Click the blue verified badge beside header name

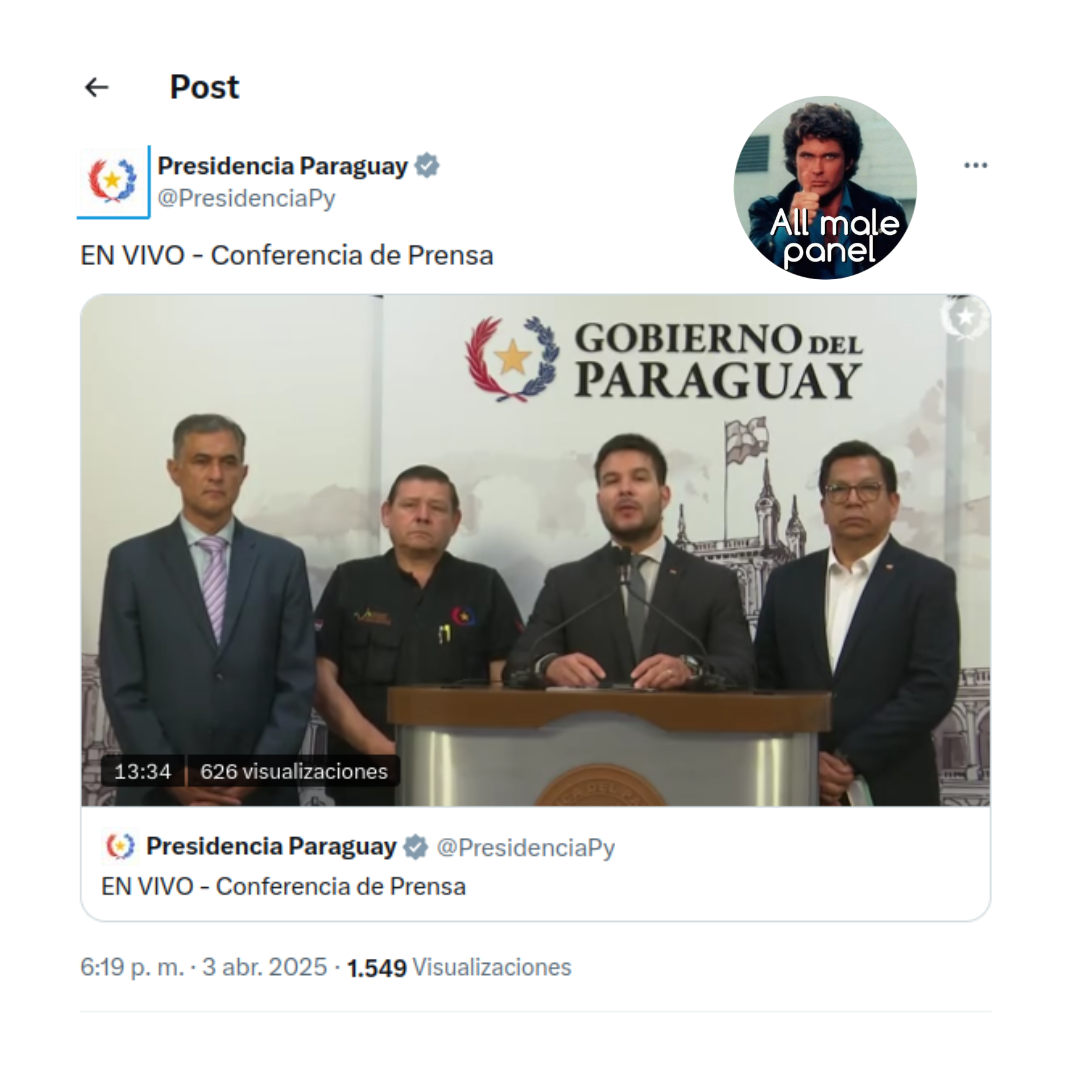point(427,166)
